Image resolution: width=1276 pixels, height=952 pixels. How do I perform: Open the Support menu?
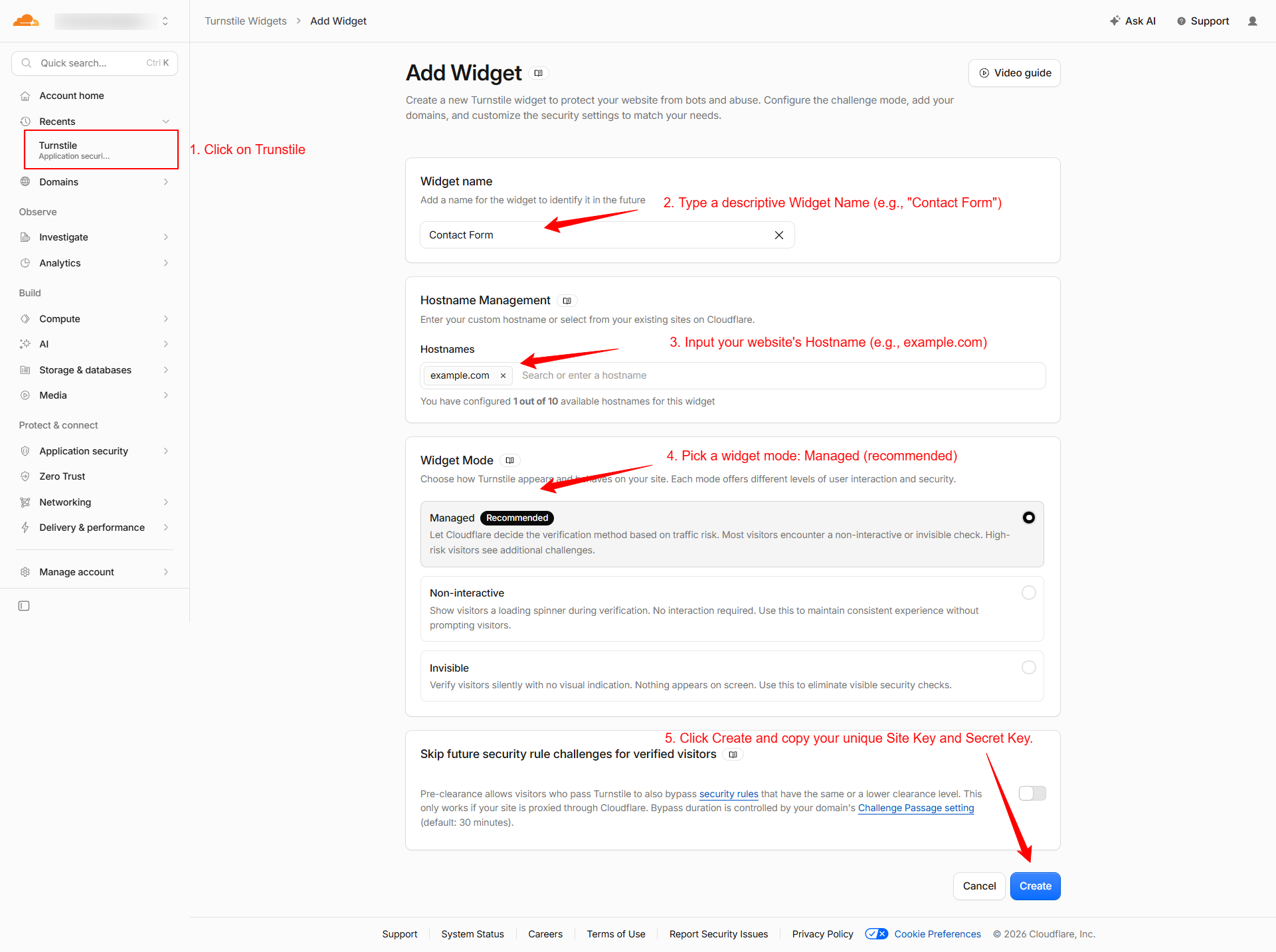tap(1203, 21)
